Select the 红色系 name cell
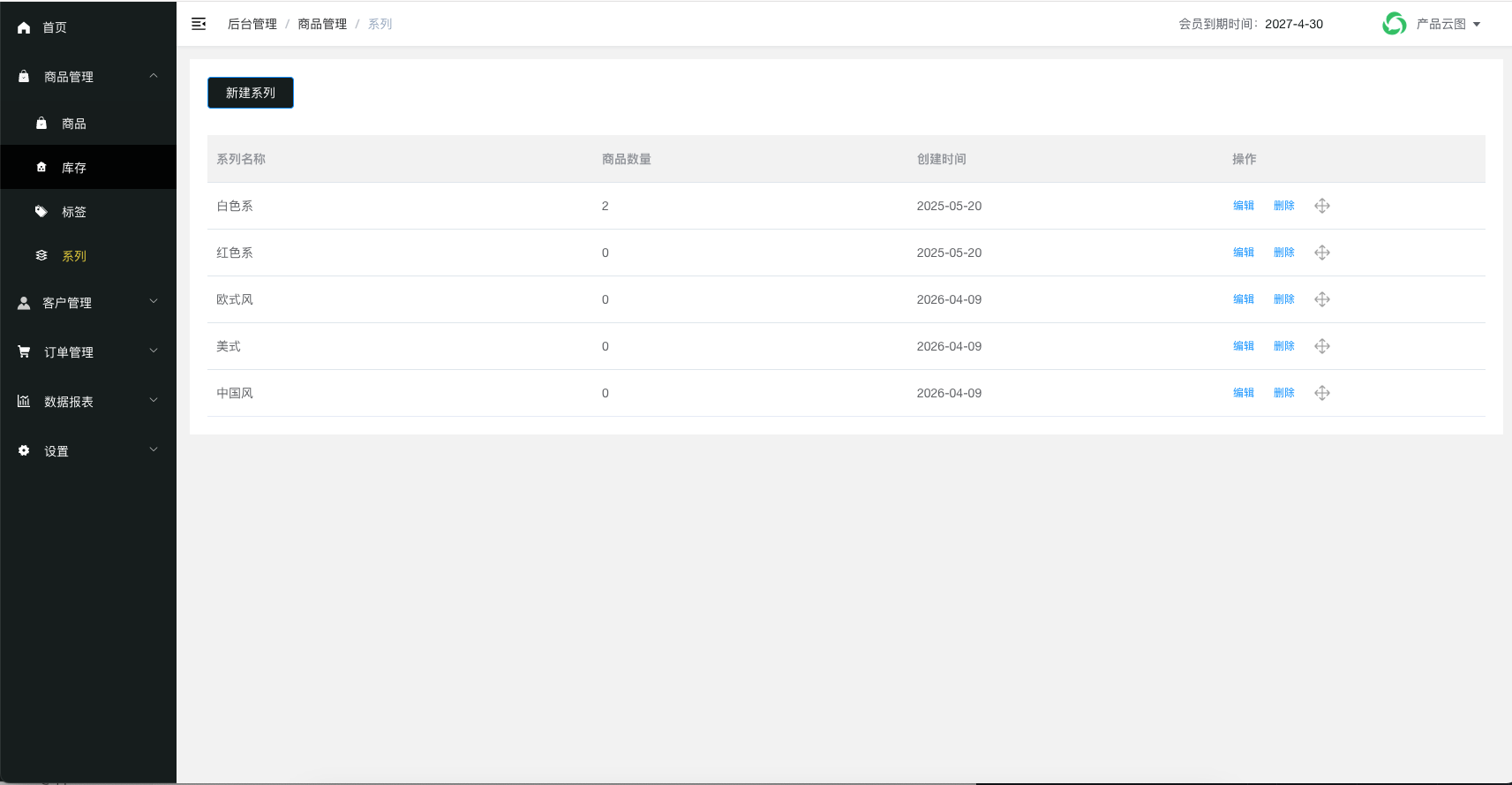 point(235,253)
